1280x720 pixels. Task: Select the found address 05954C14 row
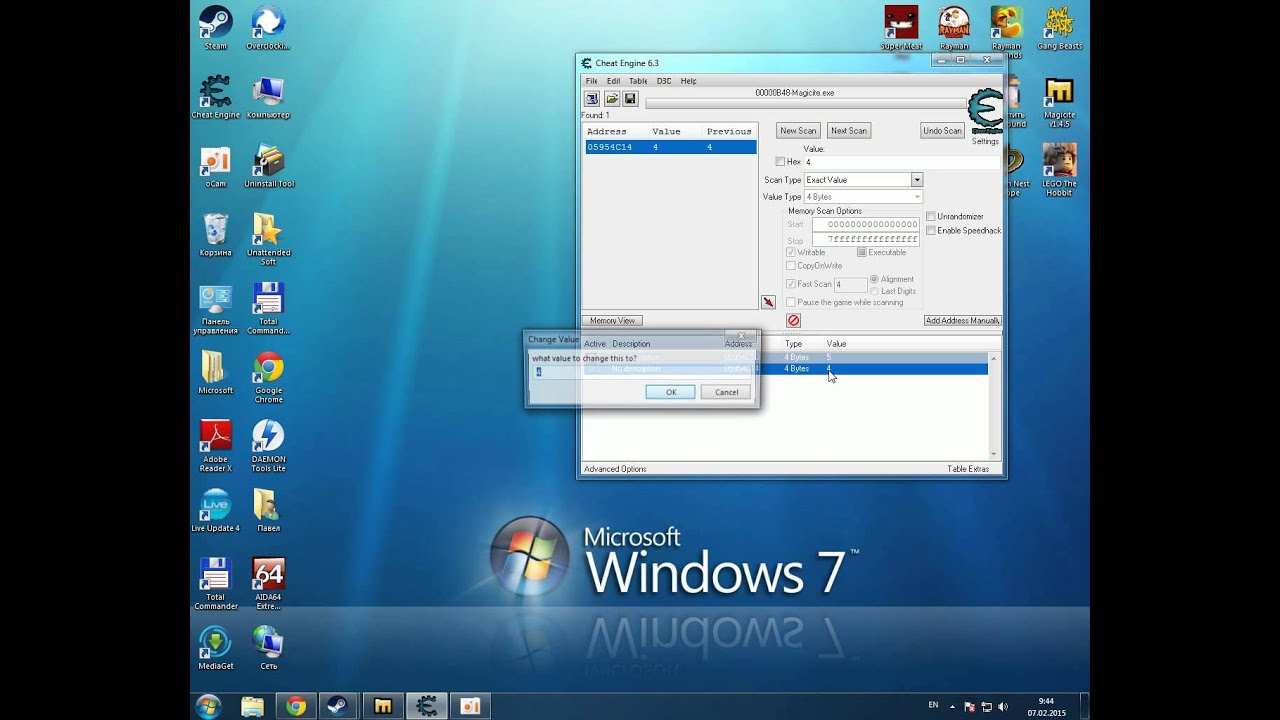[670, 147]
